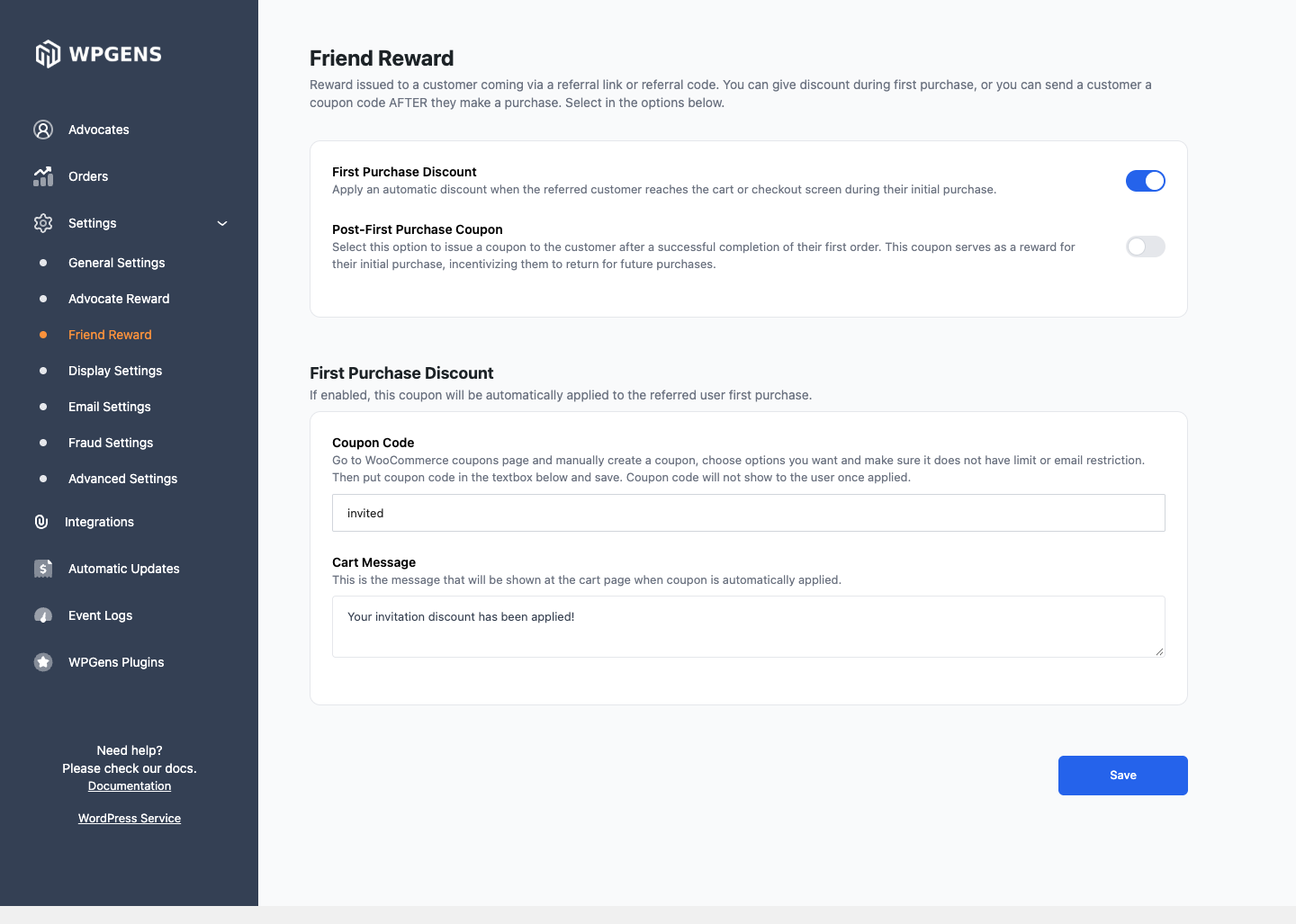The width and height of the screenshot is (1296, 924).
Task: Click the WPGens logo icon
Action: click(48, 54)
